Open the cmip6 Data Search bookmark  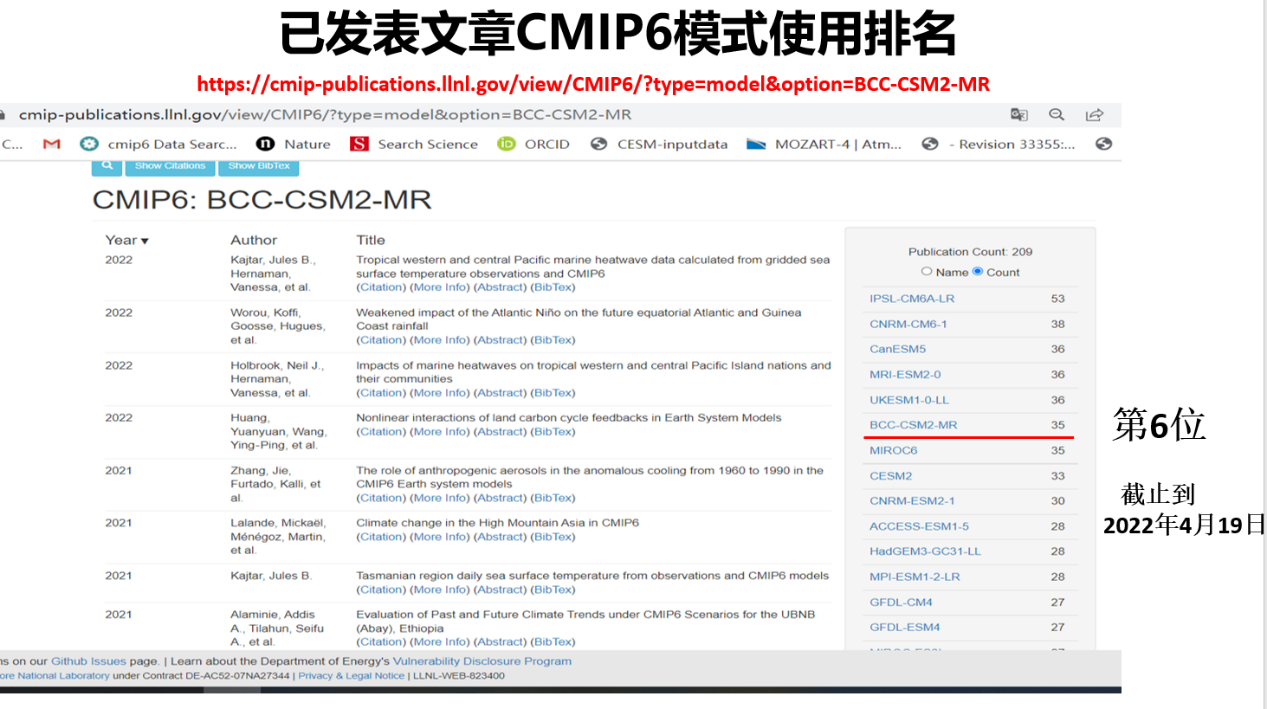(160, 144)
